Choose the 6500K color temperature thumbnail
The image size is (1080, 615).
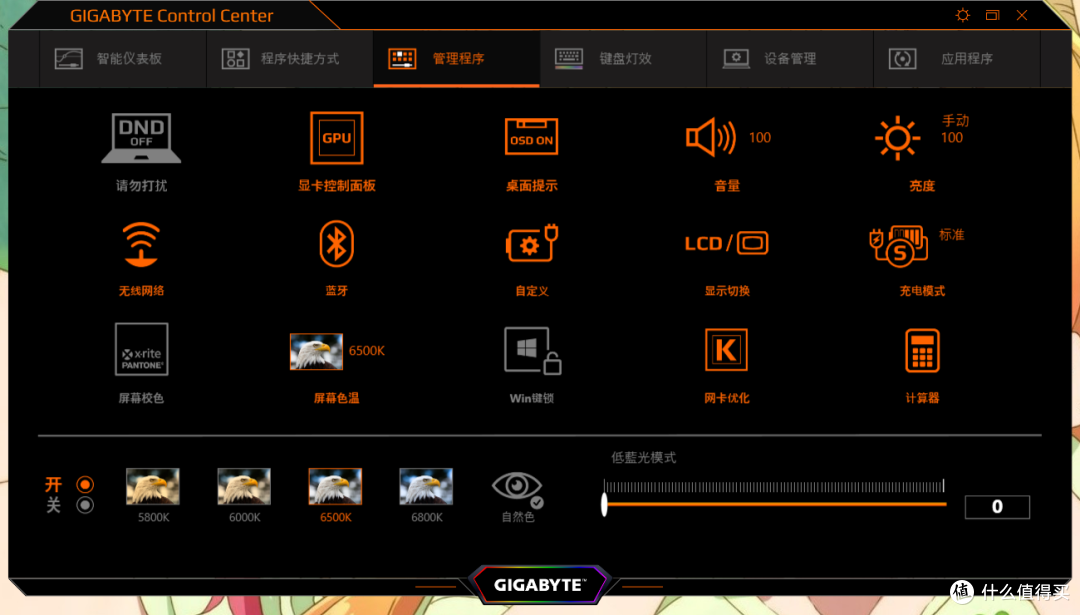pyautogui.click(x=335, y=486)
